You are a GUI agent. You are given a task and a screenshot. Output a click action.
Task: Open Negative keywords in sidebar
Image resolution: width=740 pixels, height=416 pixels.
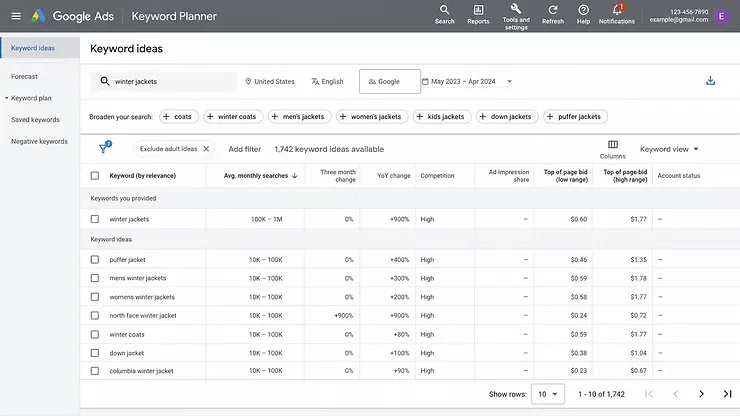click(x=39, y=142)
